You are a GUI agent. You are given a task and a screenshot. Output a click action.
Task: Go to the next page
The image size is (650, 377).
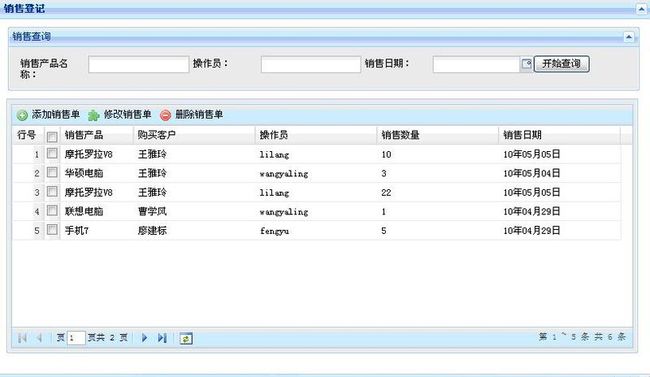(x=144, y=338)
